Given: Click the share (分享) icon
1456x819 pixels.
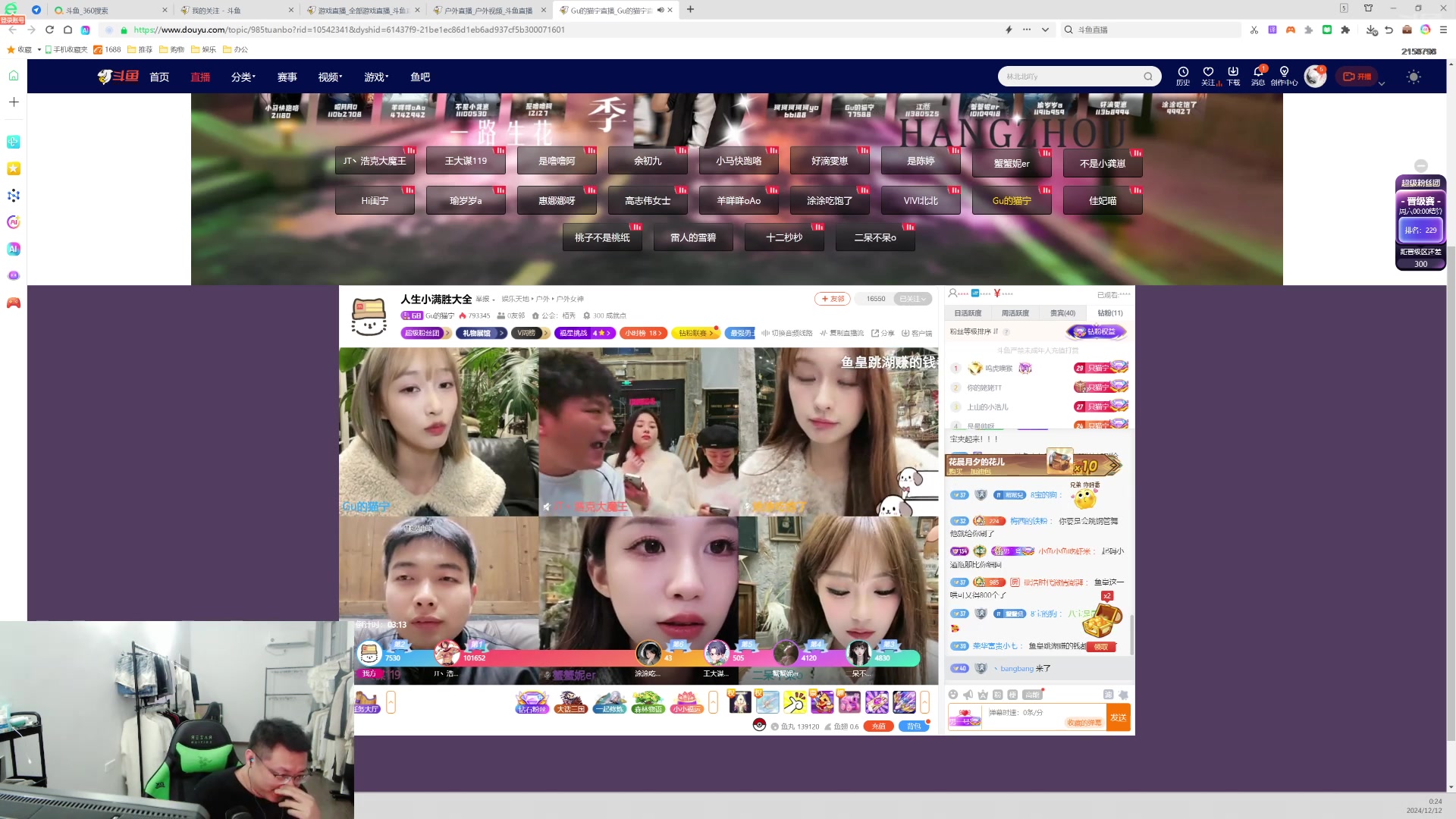Looking at the screenshot, I should [883, 333].
